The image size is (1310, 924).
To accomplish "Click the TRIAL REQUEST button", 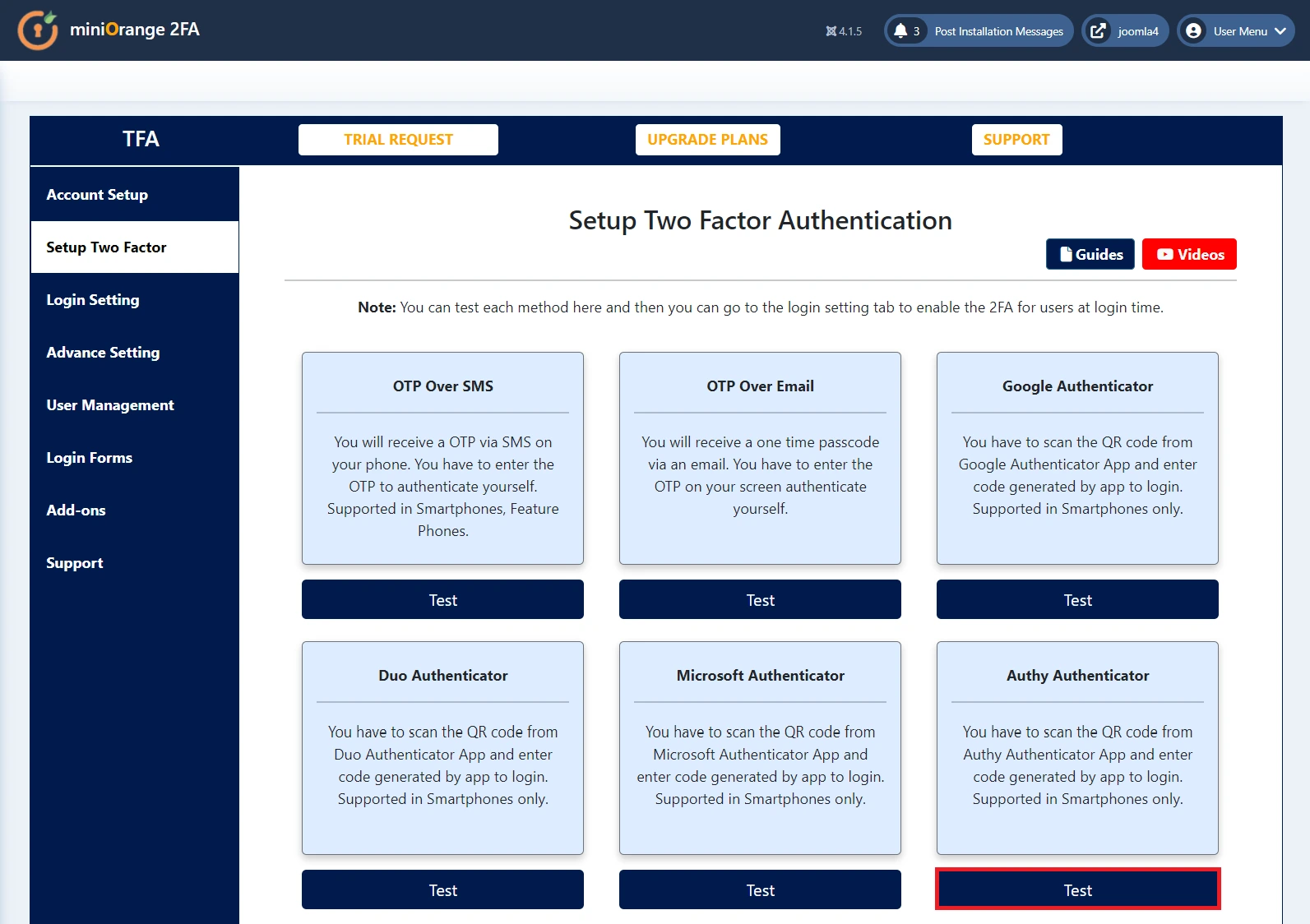I will coord(398,140).
